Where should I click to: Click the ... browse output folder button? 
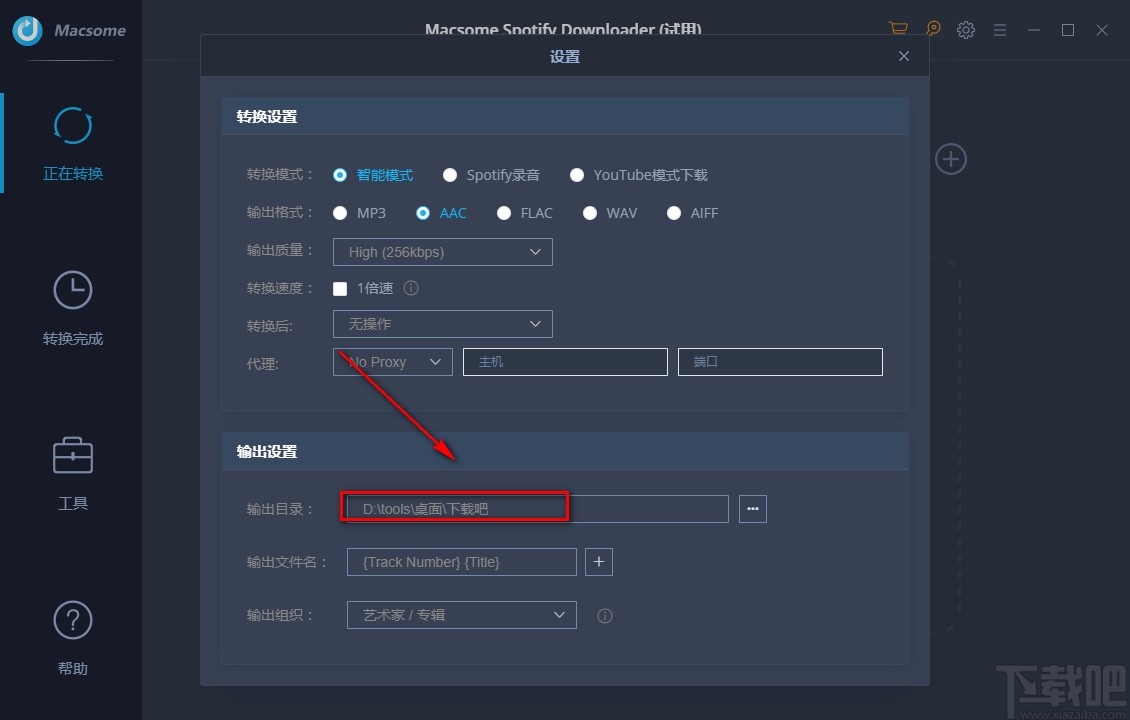pyautogui.click(x=752, y=509)
